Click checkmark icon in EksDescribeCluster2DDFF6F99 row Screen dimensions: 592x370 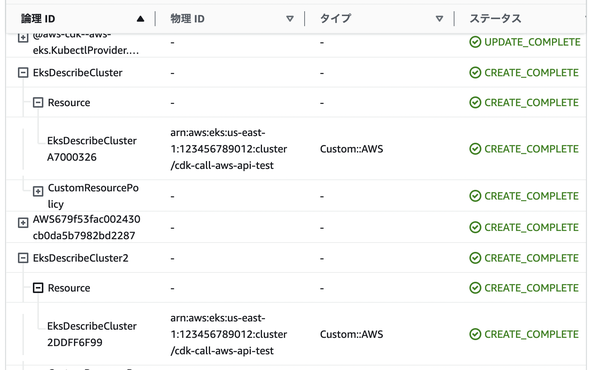pos(475,334)
